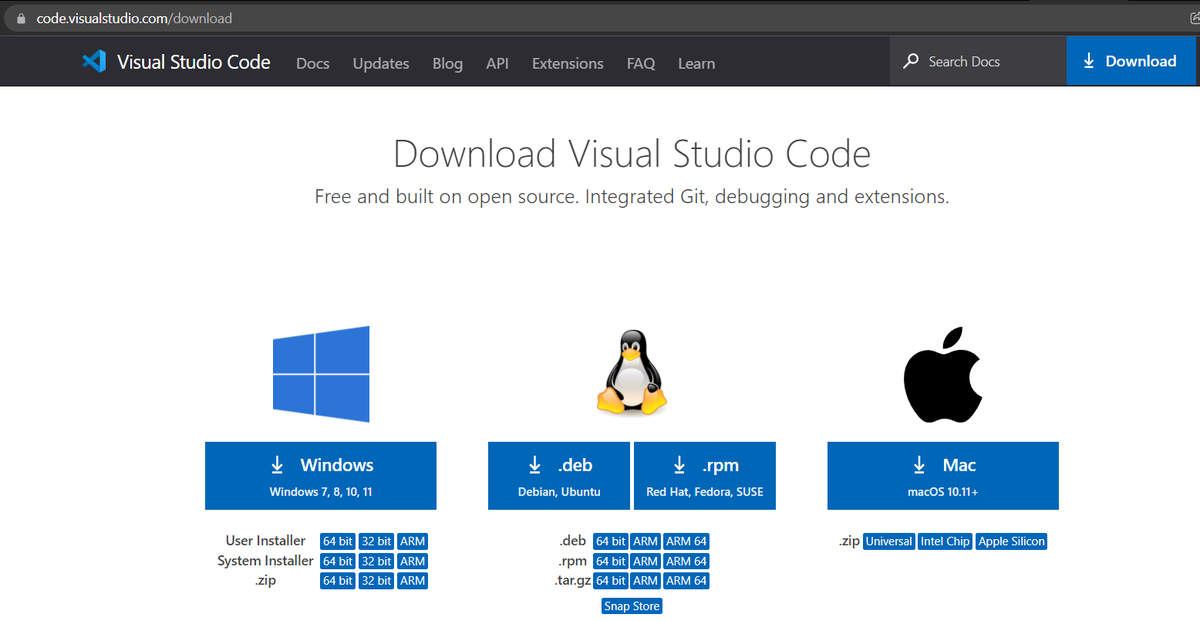Select User Installer 64 bit
This screenshot has height=621, width=1200.
[x=338, y=541]
